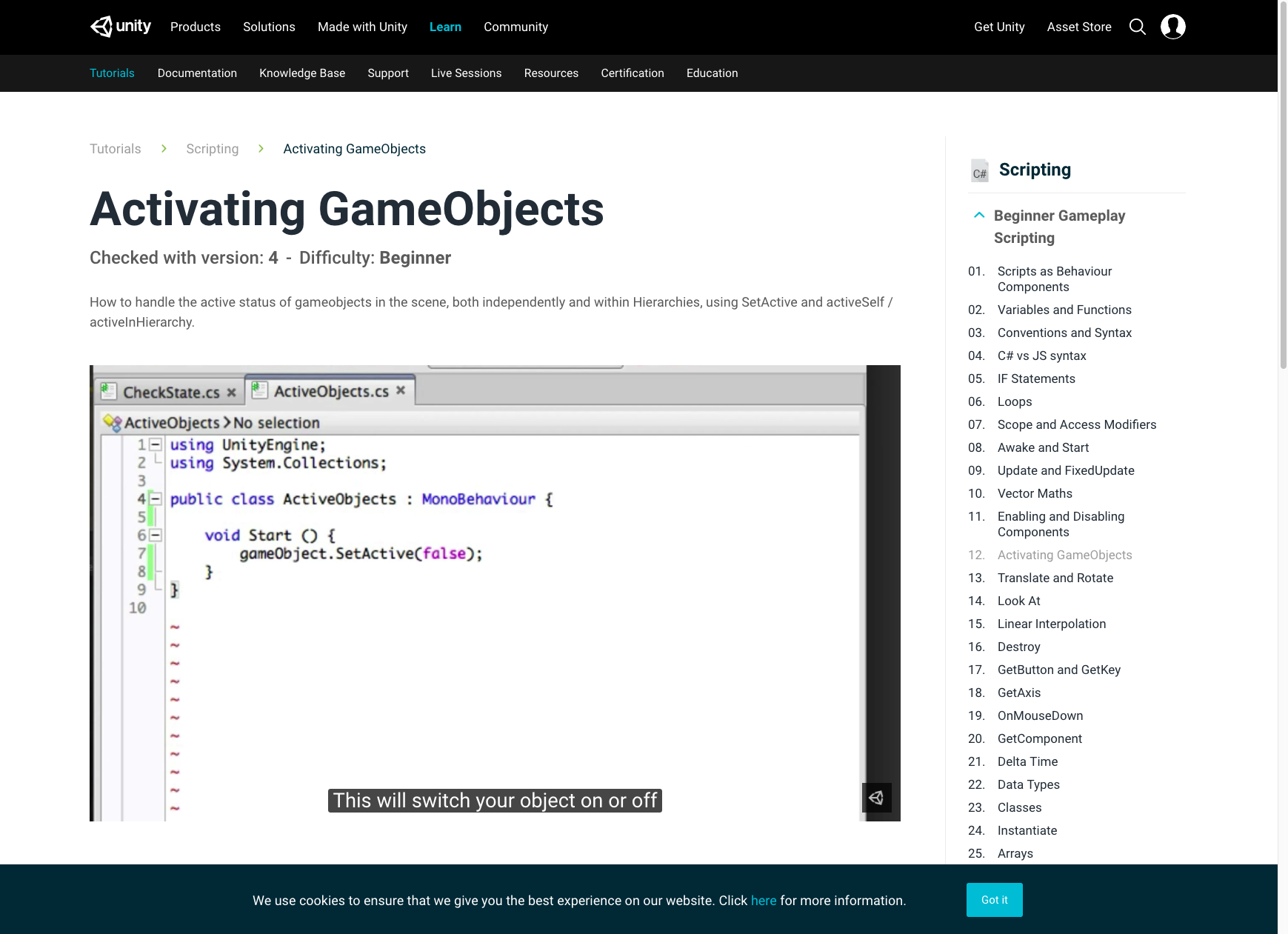This screenshot has width=1288, height=934.
Task: Go to Made with Unity
Action: (x=362, y=27)
